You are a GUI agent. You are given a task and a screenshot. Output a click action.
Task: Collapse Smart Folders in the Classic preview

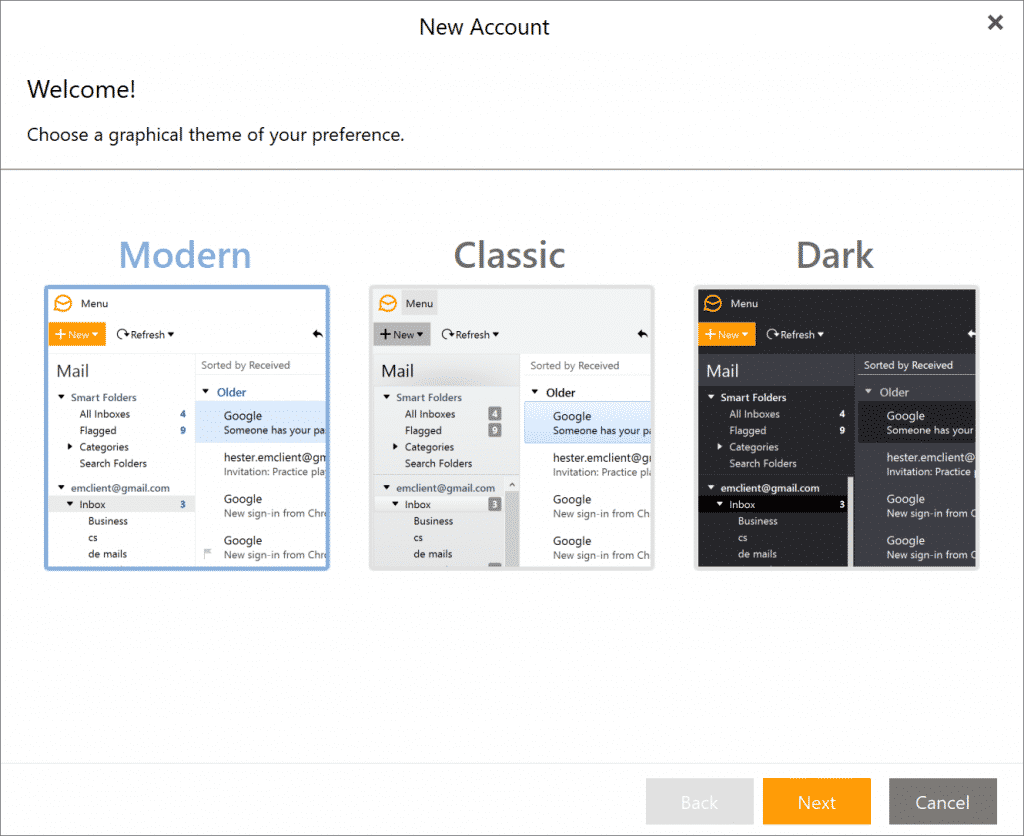[x=387, y=397]
